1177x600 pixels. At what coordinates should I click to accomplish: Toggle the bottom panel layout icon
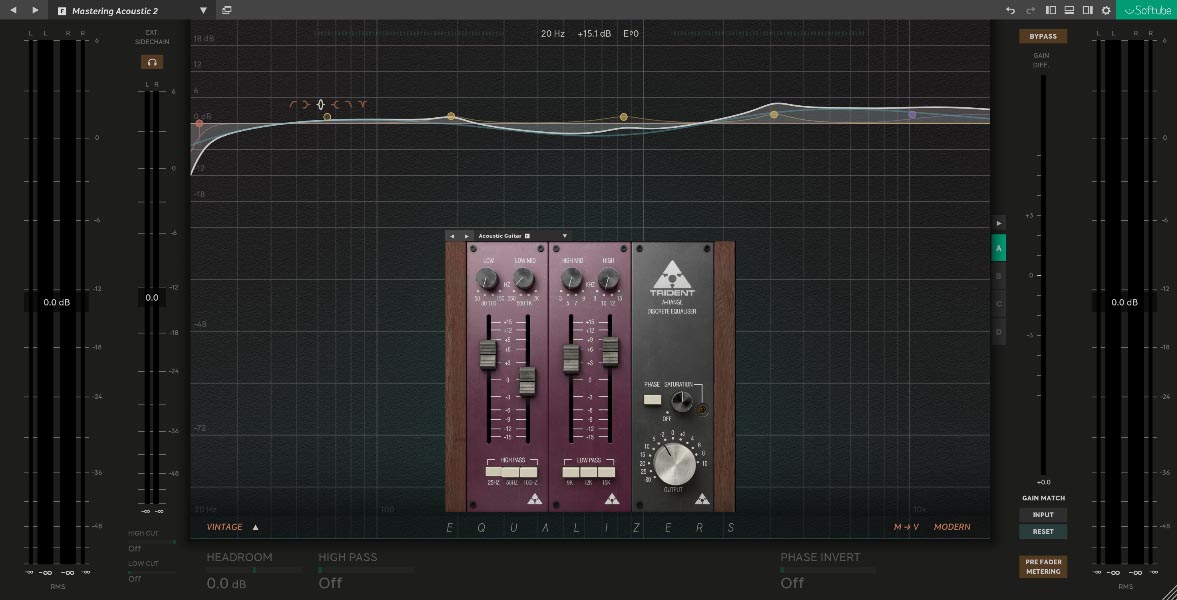tap(1069, 10)
